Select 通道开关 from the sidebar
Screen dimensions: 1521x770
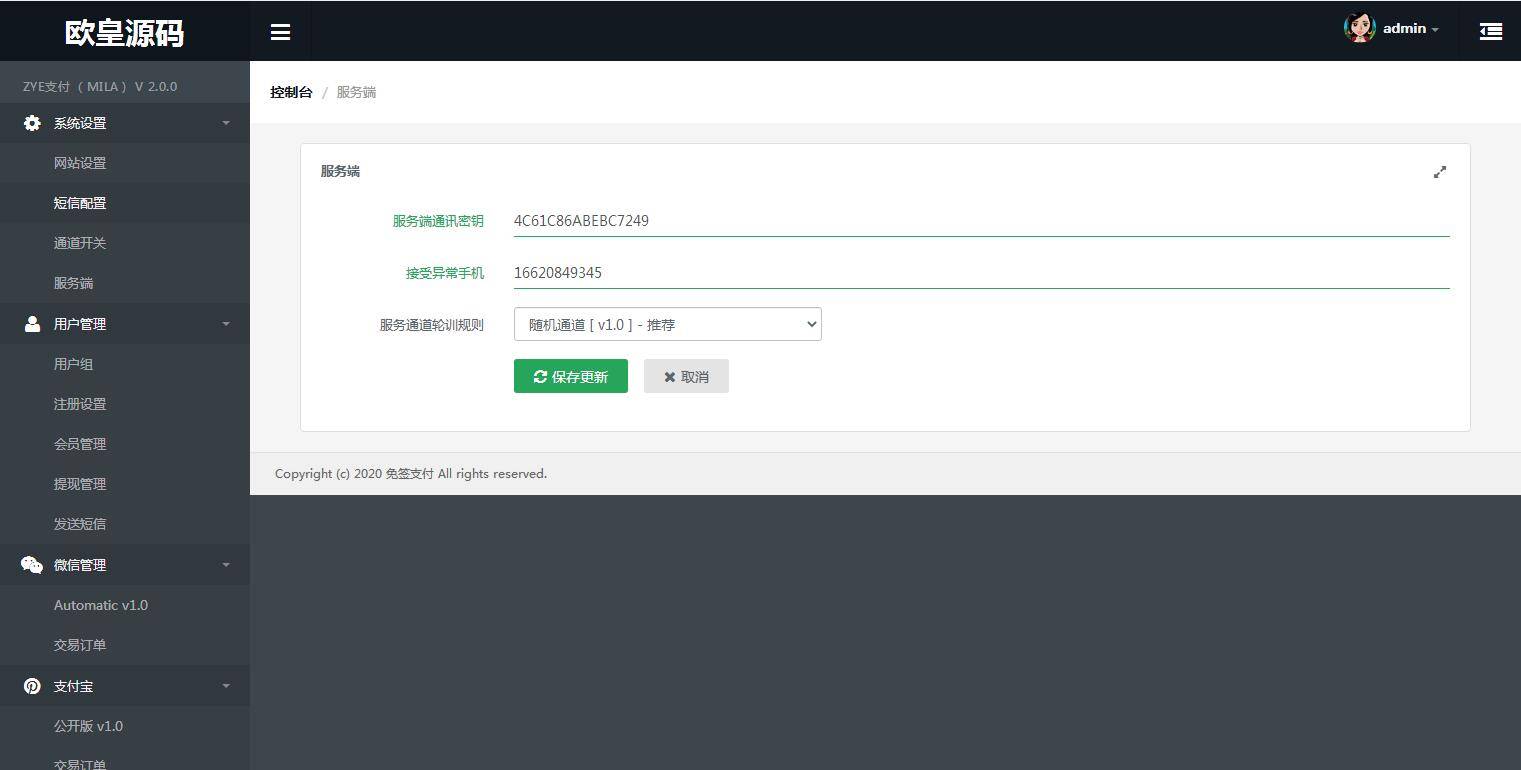coord(80,243)
